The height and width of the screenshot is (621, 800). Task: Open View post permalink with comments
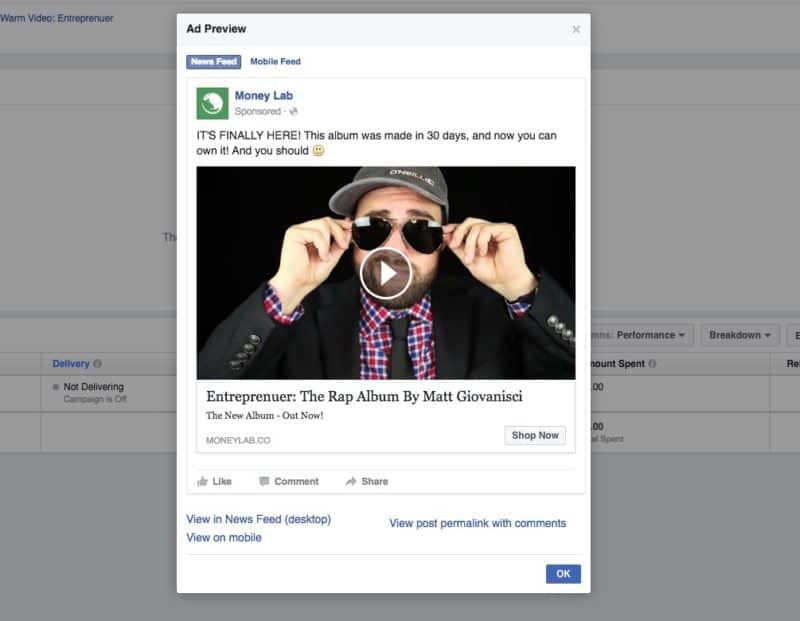[478, 523]
